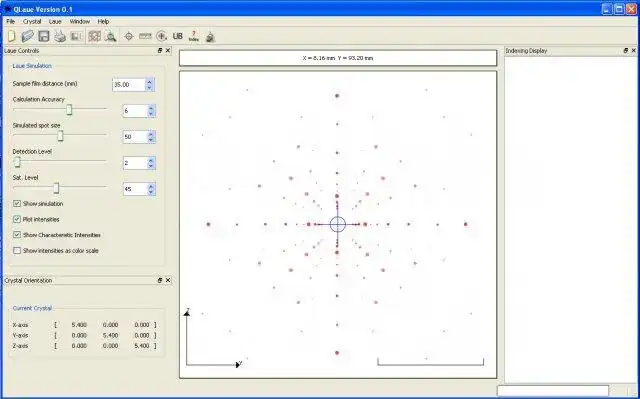Decrease Sat. Level with down arrow

[x=151, y=192]
